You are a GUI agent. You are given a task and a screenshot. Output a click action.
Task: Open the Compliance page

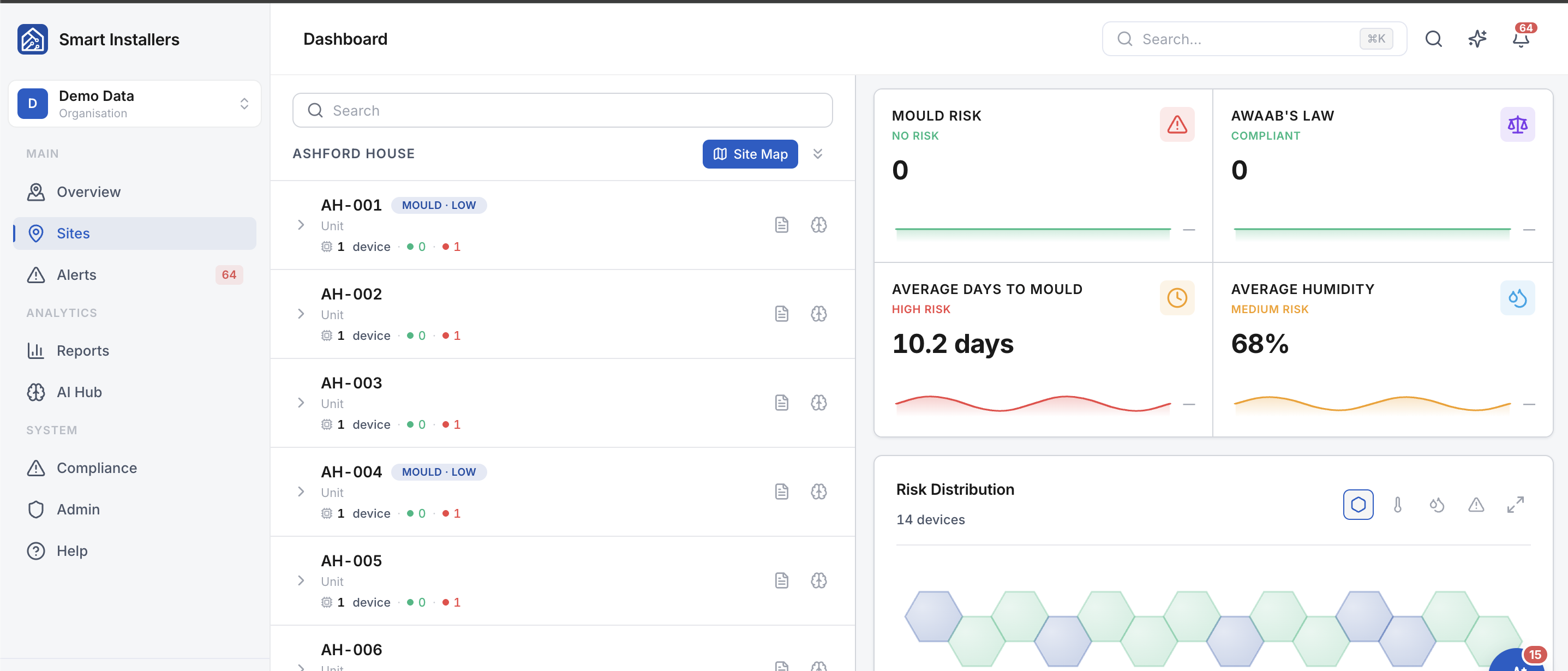135,468
